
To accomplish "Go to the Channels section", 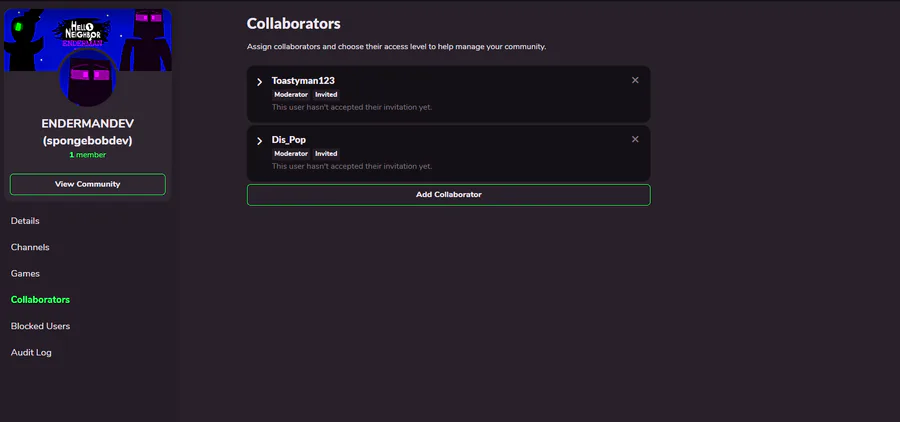I will (30, 247).
